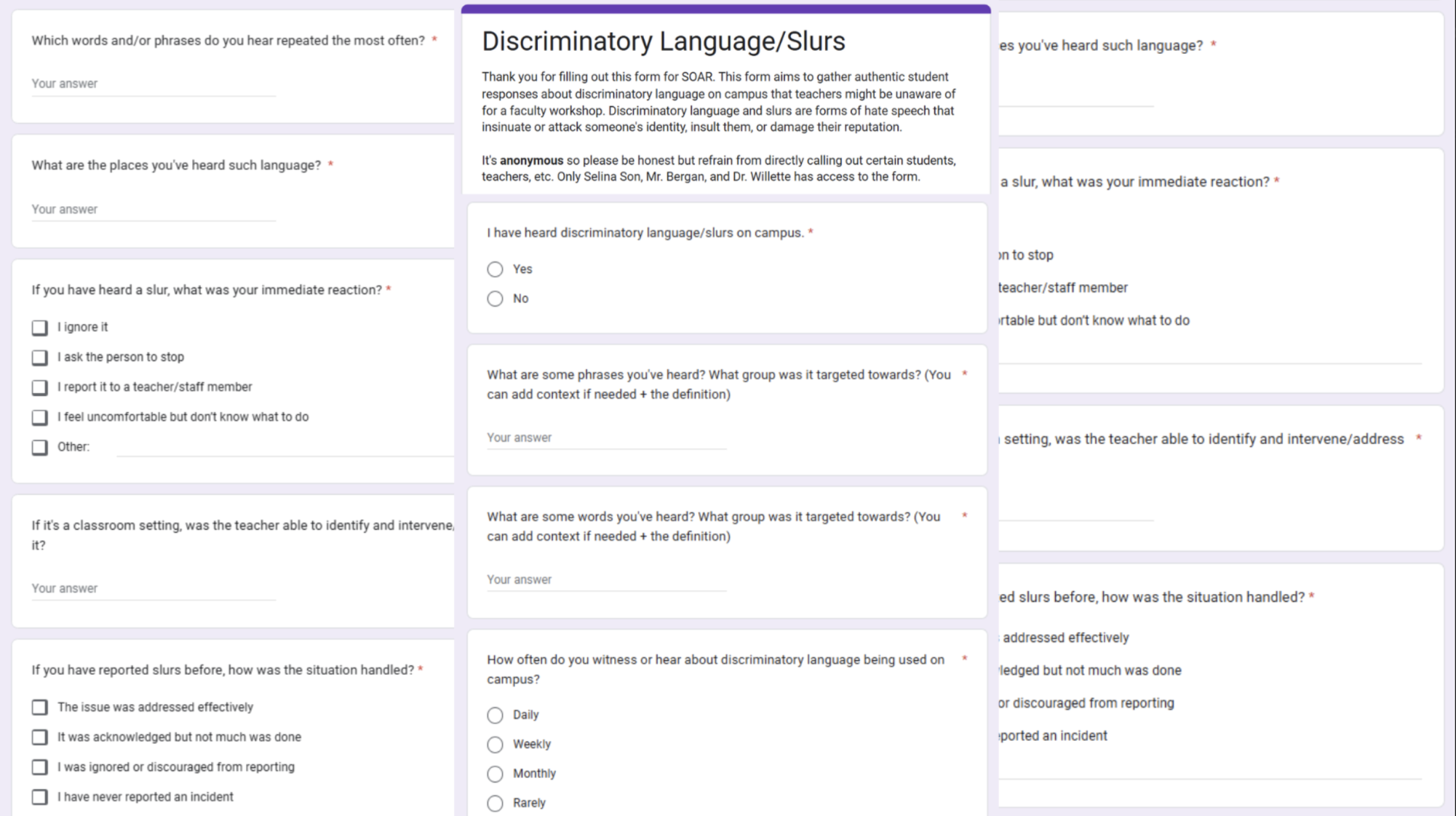Image resolution: width=1456 pixels, height=816 pixels.
Task: Check 'It was acknowledged but not much was done'
Action: (40, 737)
